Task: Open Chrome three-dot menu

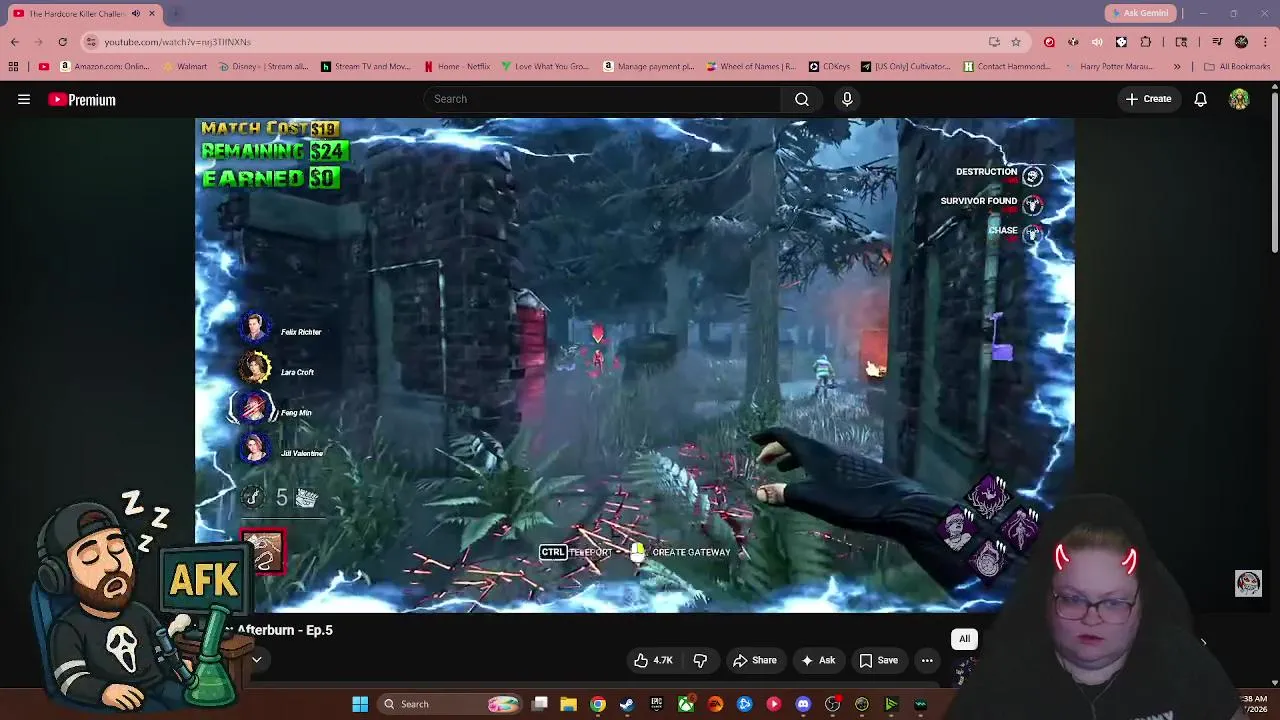Action: [1264, 42]
